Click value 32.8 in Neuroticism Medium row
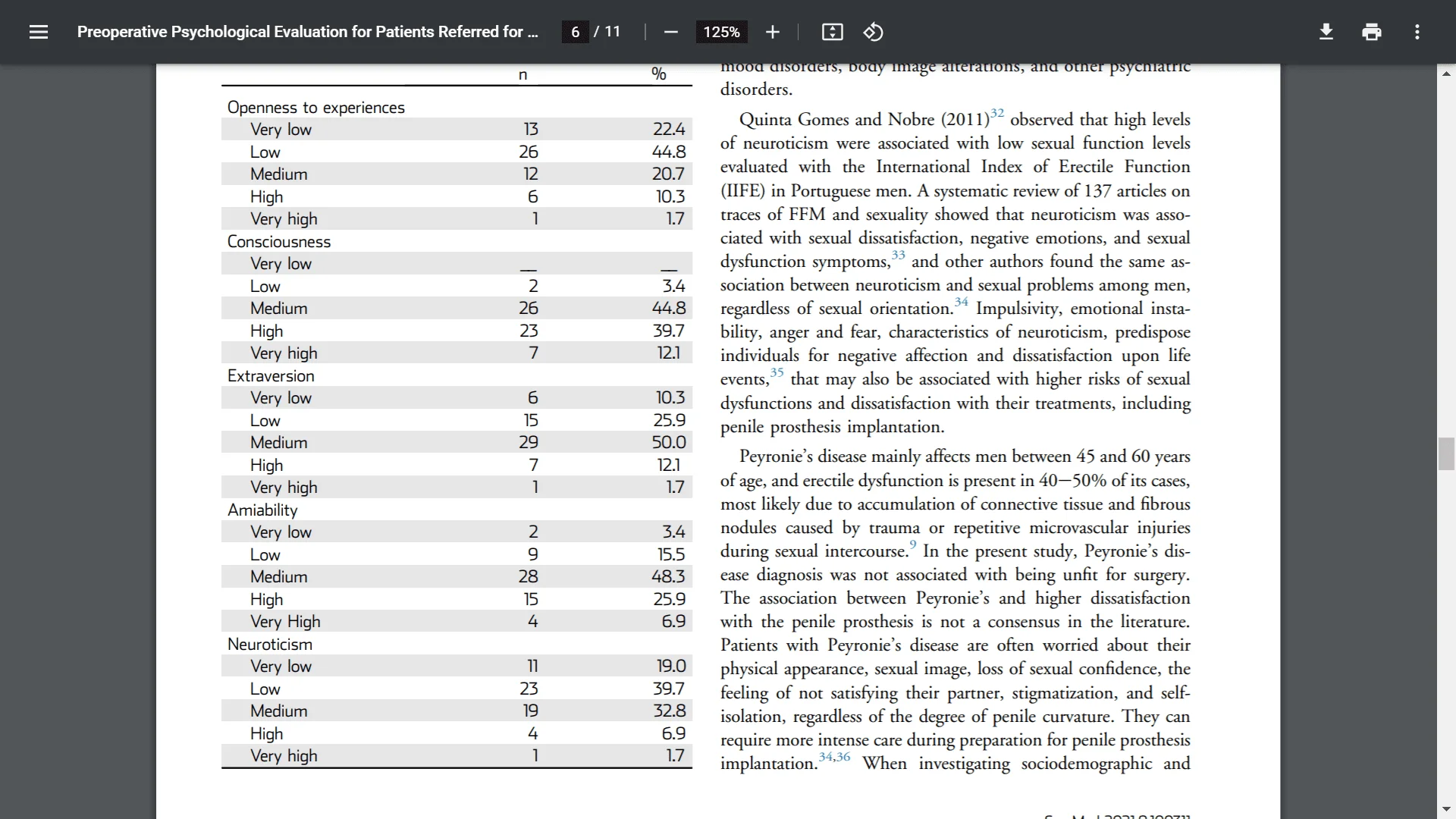The height and width of the screenshot is (819, 1456). pyautogui.click(x=670, y=711)
